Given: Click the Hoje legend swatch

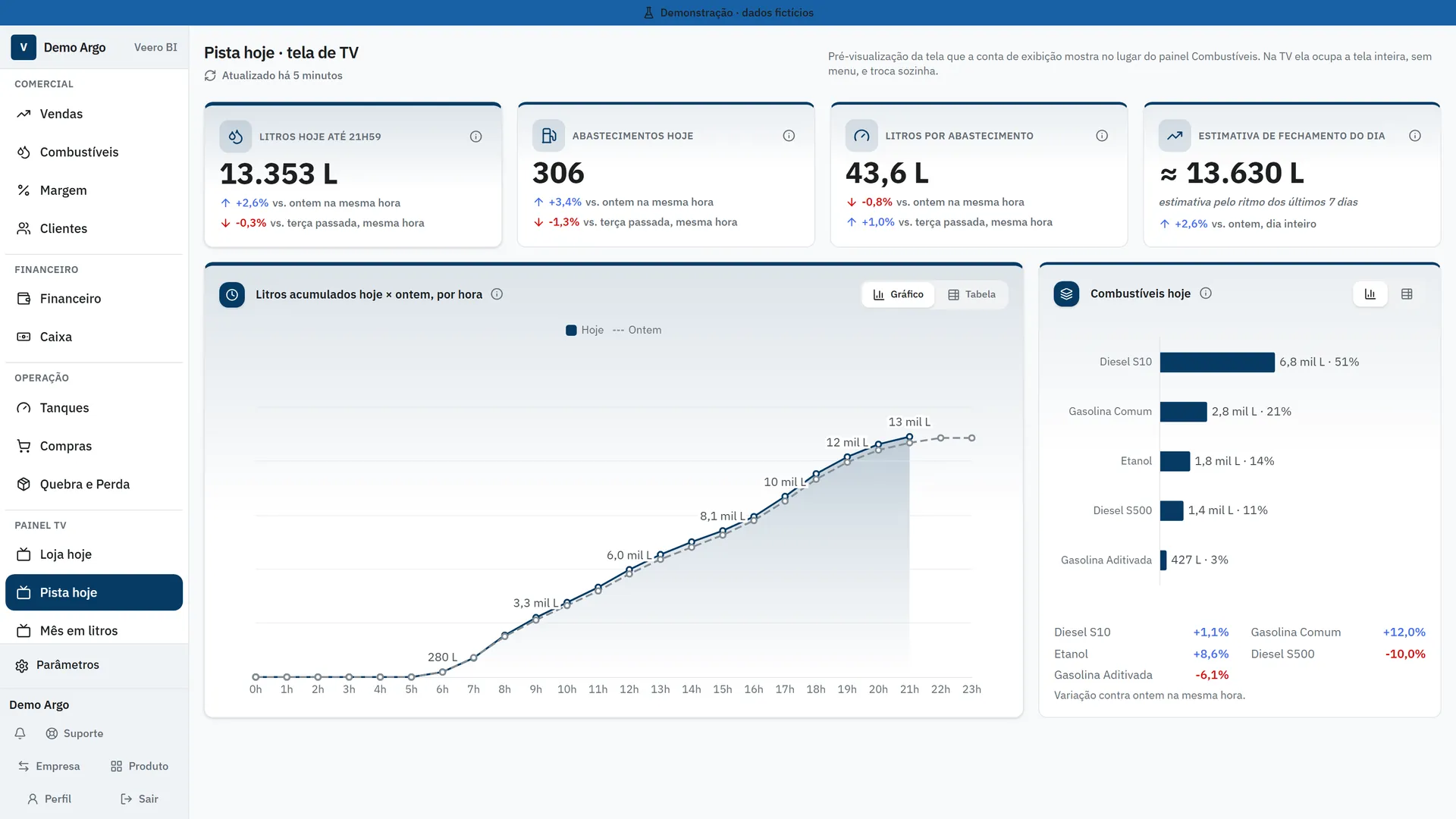Looking at the screenshot, I should click(571, 330).
